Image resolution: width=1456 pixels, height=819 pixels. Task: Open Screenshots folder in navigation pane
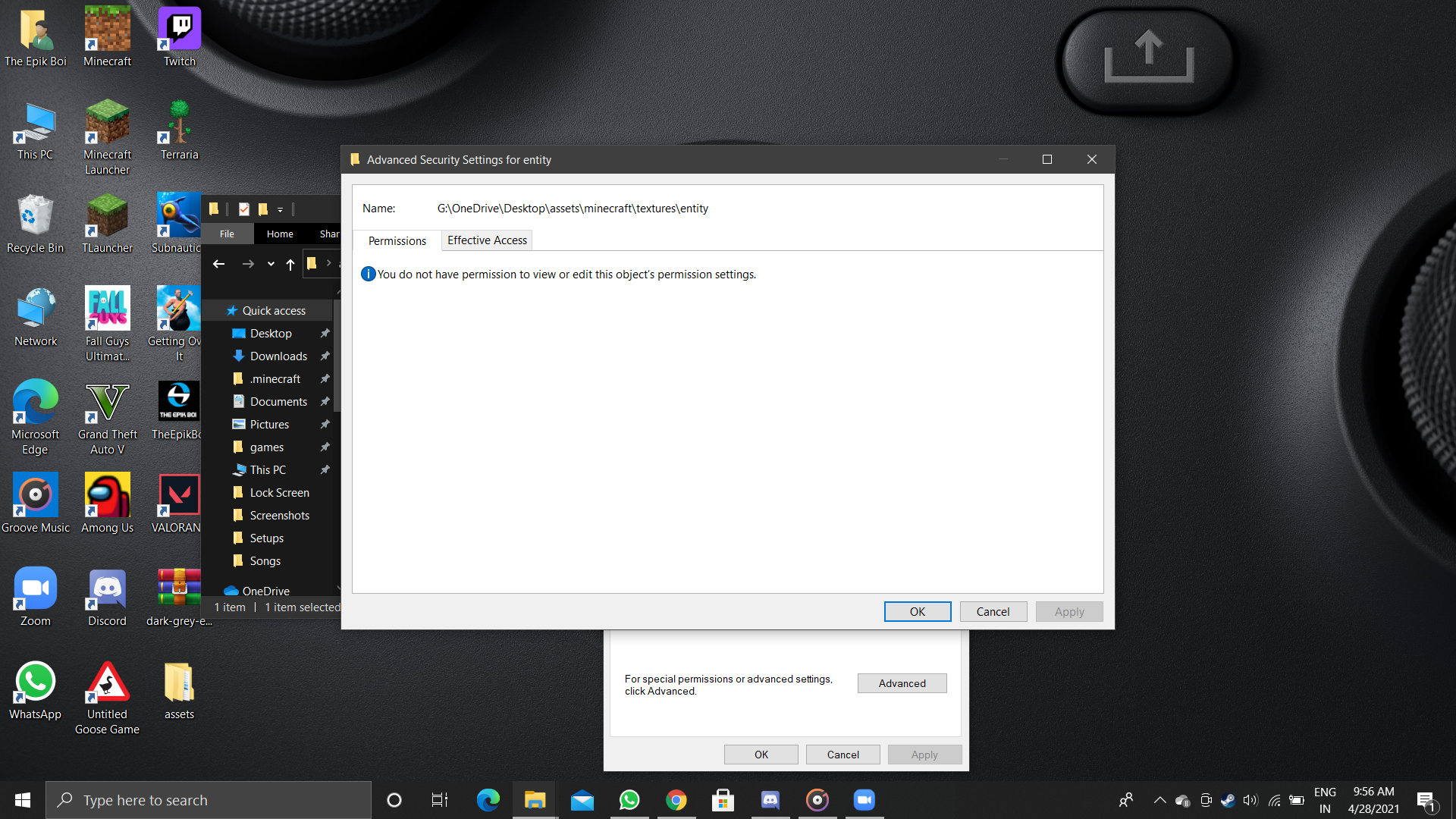click(279, 516)
